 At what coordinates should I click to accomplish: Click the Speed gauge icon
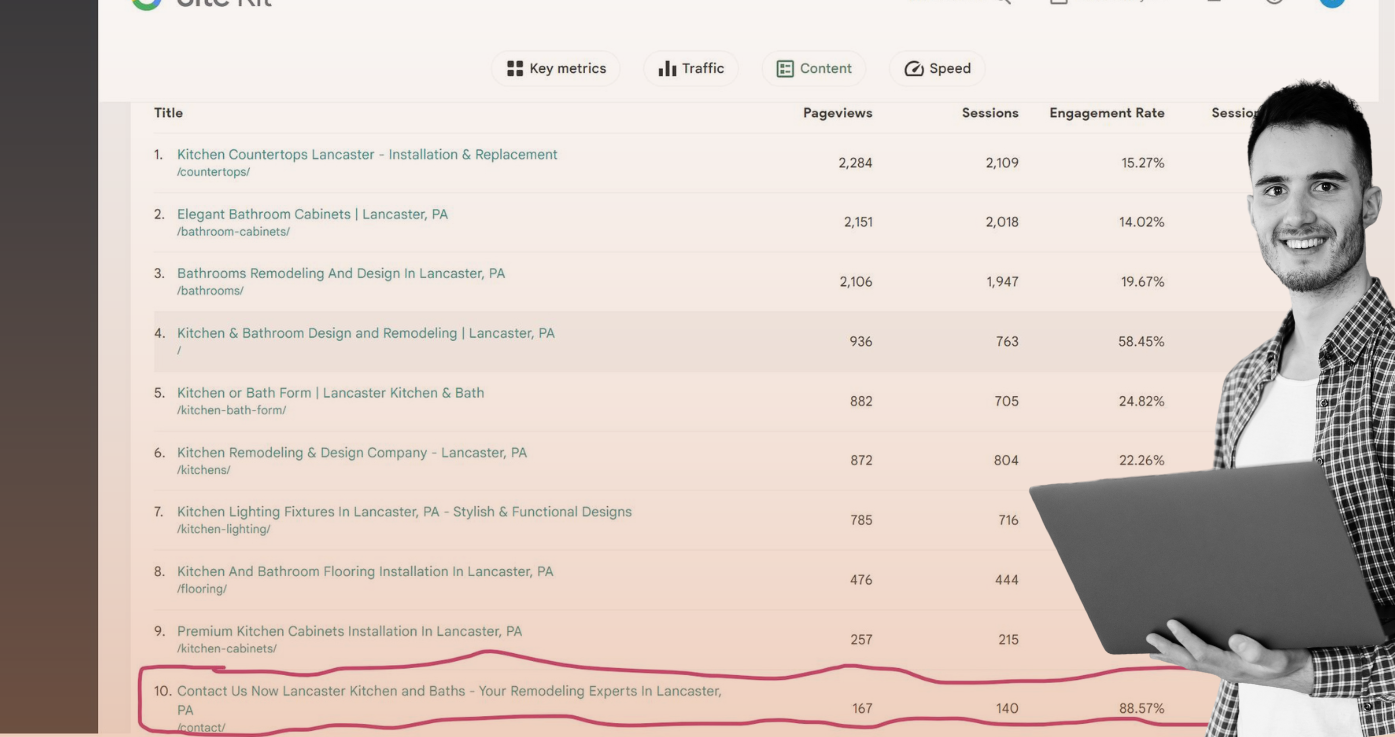click(914, 68)
